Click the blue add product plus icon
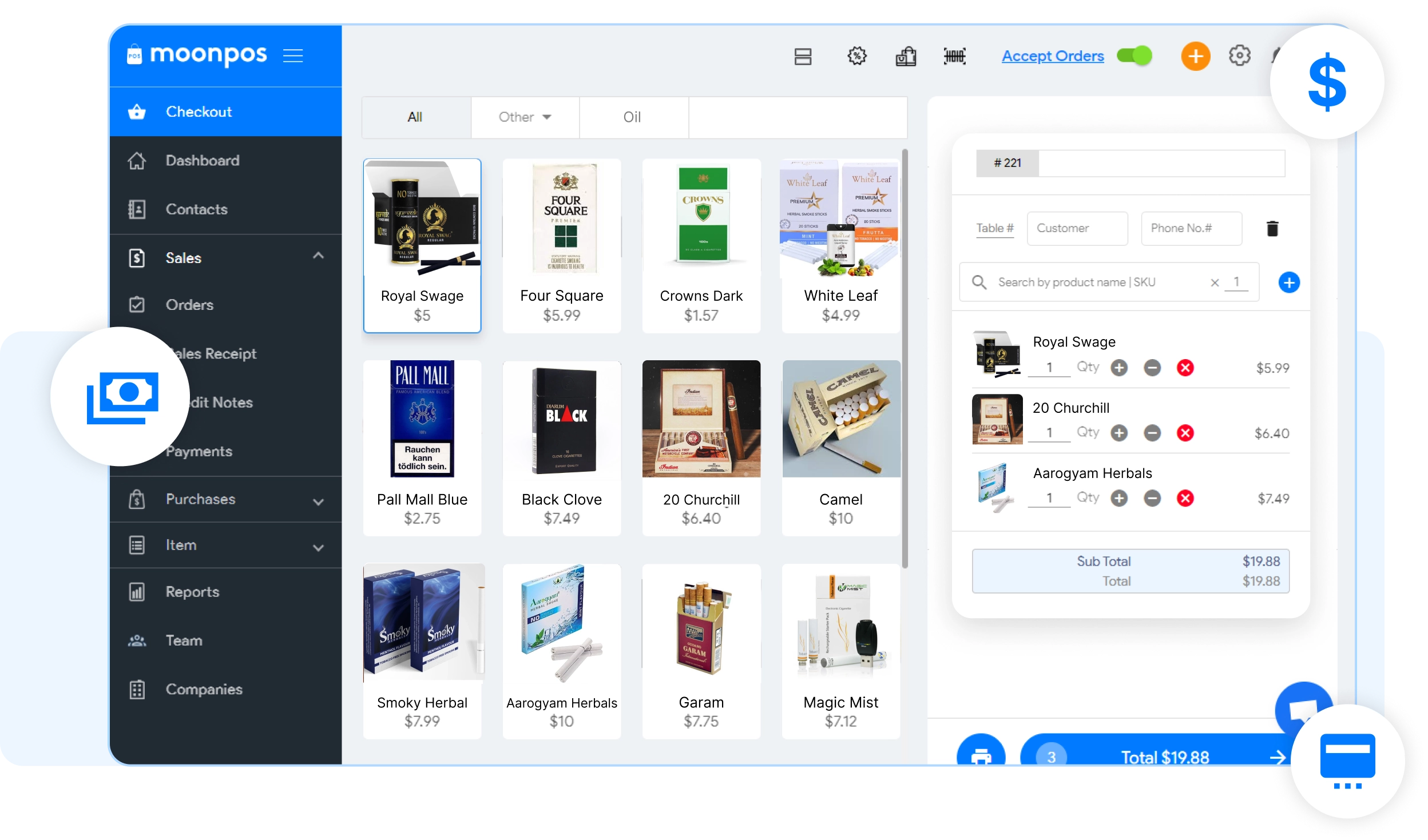 (x=1288, y=282)
